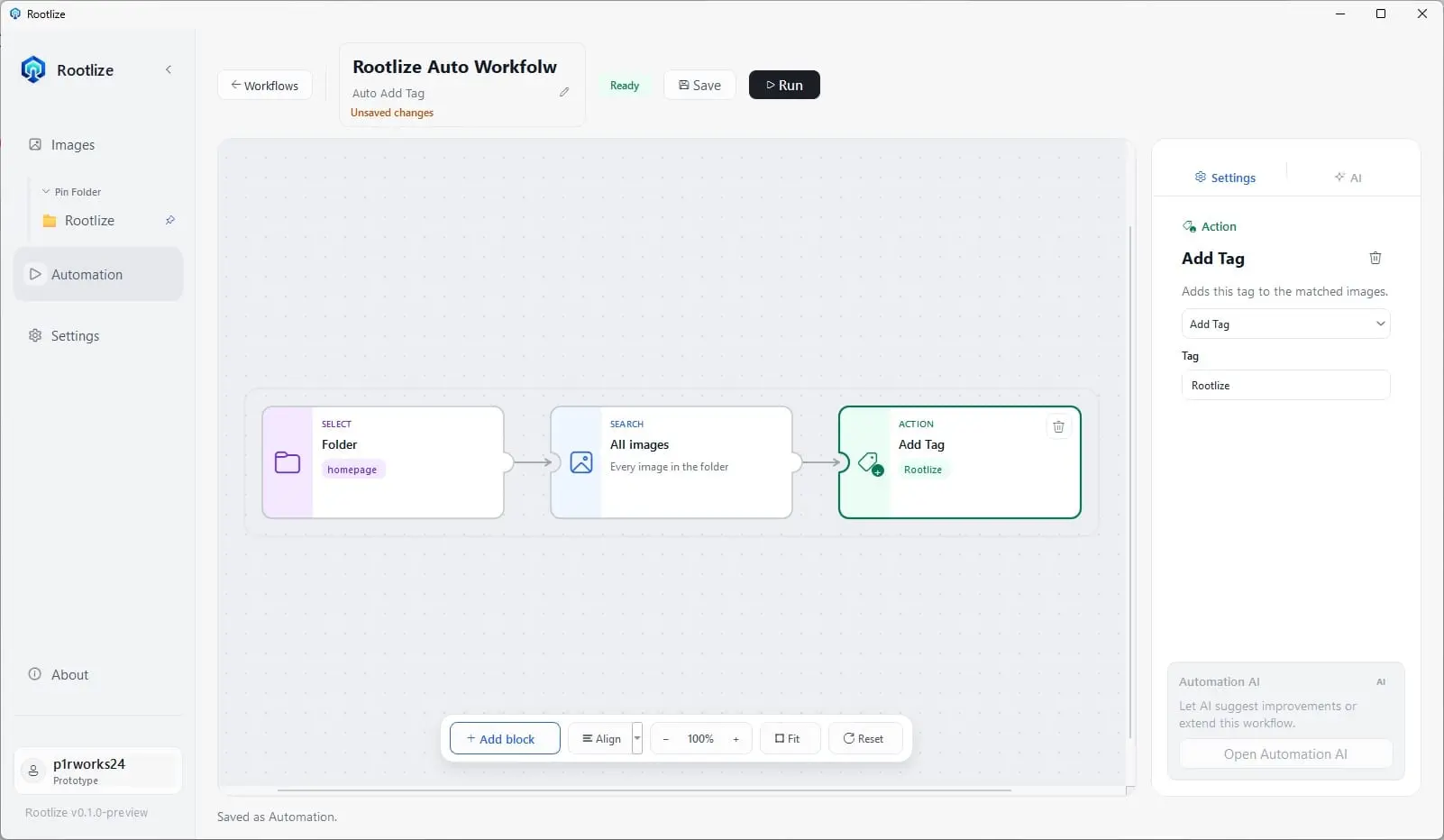Click folder icon in Select Folder block

tap(288, 462)
